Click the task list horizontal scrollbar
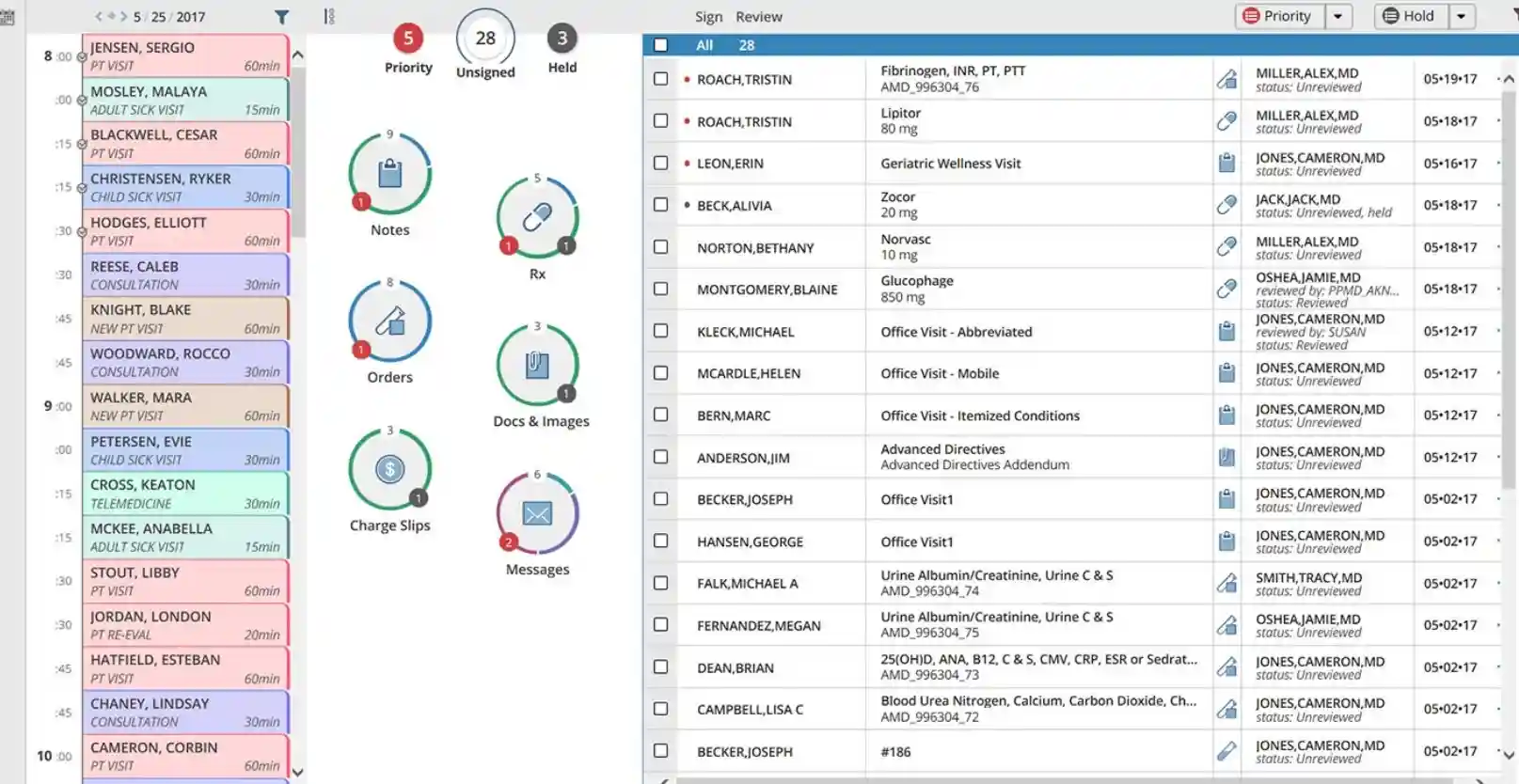The width and height of the screenshot is (1519, 784). coord(1072,780)
